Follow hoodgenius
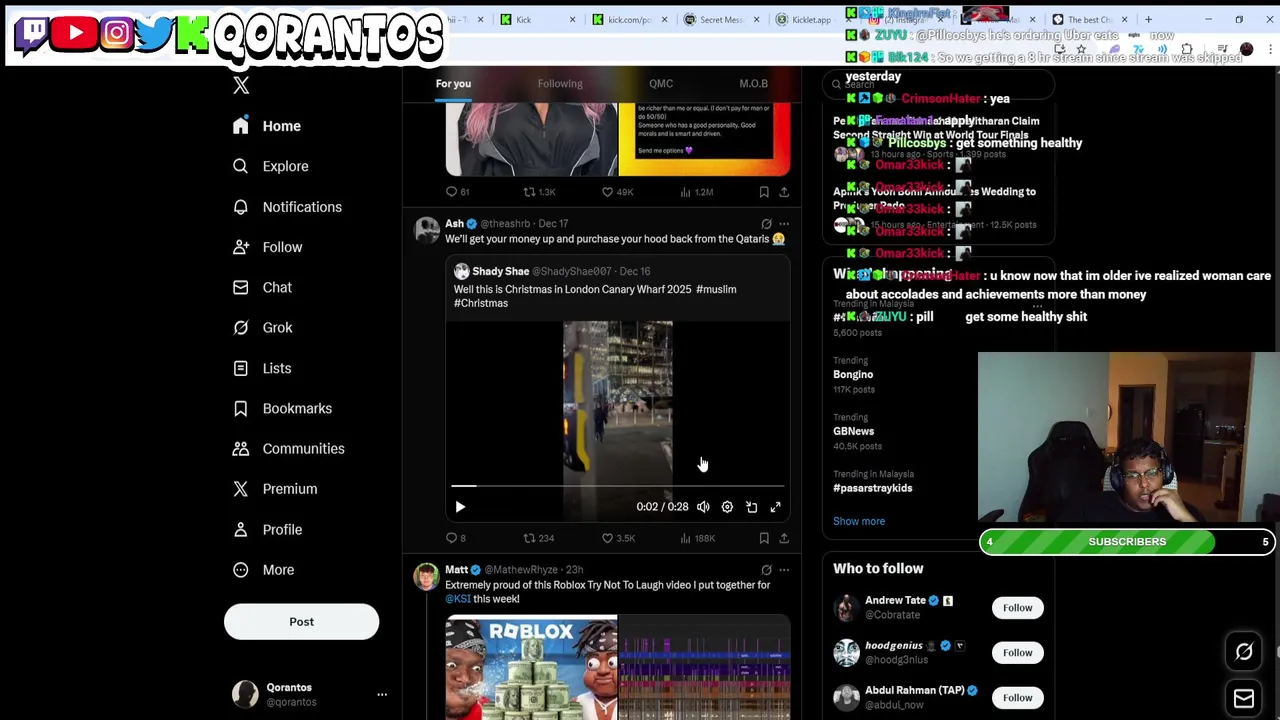Screen dimensions: 1280x720 (1017, 653)
